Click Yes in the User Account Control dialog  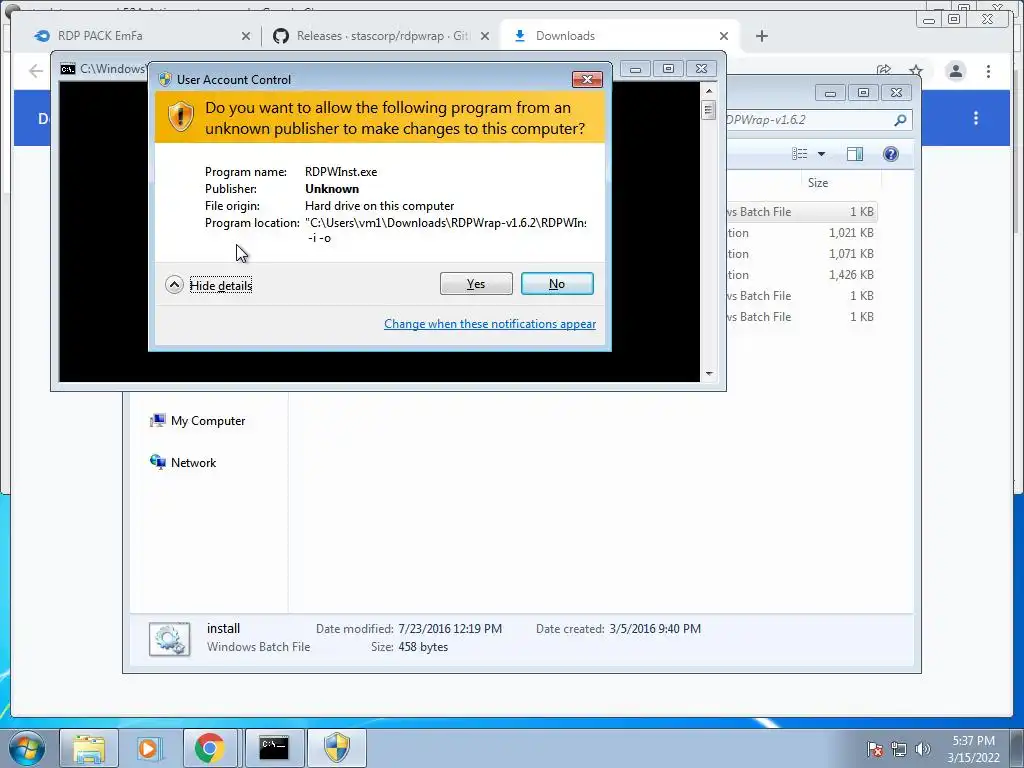click(476, 283)
